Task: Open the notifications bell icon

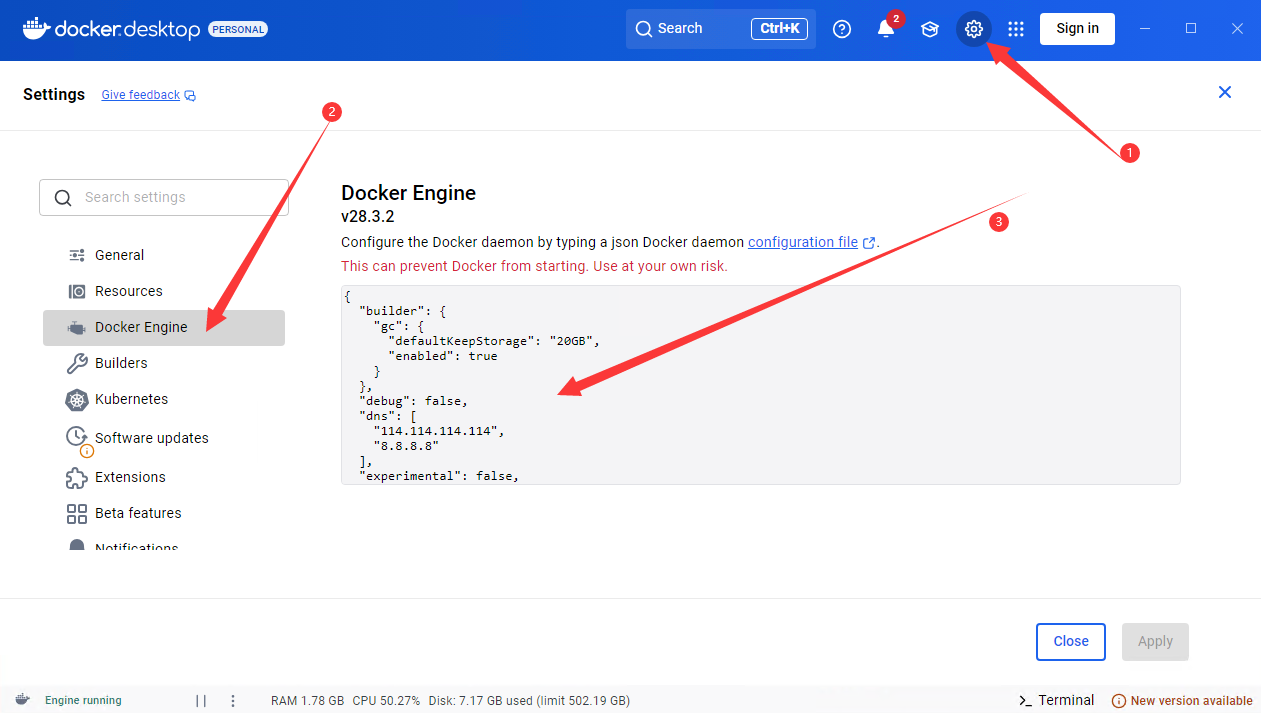Action: point(886,29)
